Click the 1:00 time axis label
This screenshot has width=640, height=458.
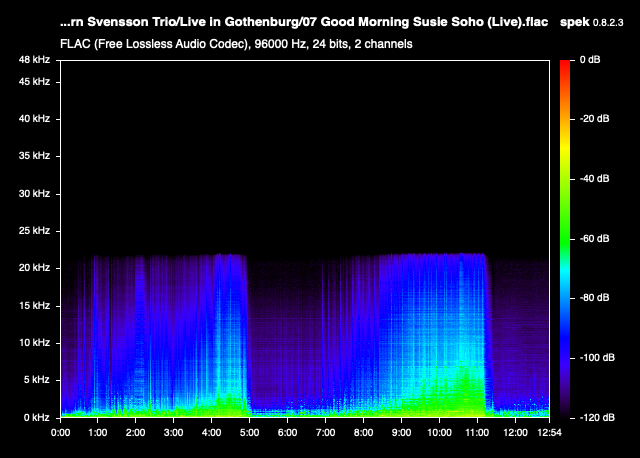point(98,433)
